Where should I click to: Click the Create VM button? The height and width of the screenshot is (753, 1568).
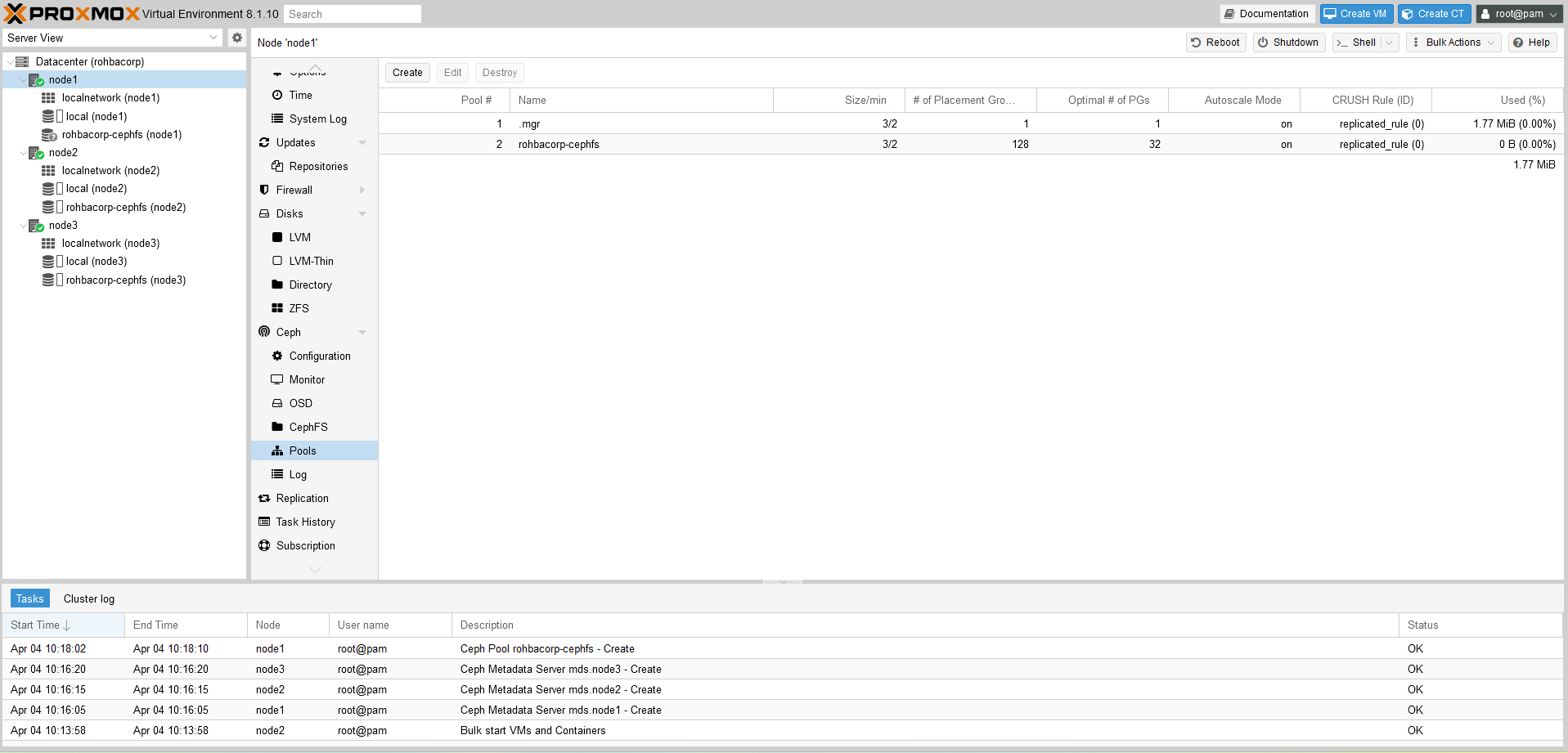(x=1356, y=14)
